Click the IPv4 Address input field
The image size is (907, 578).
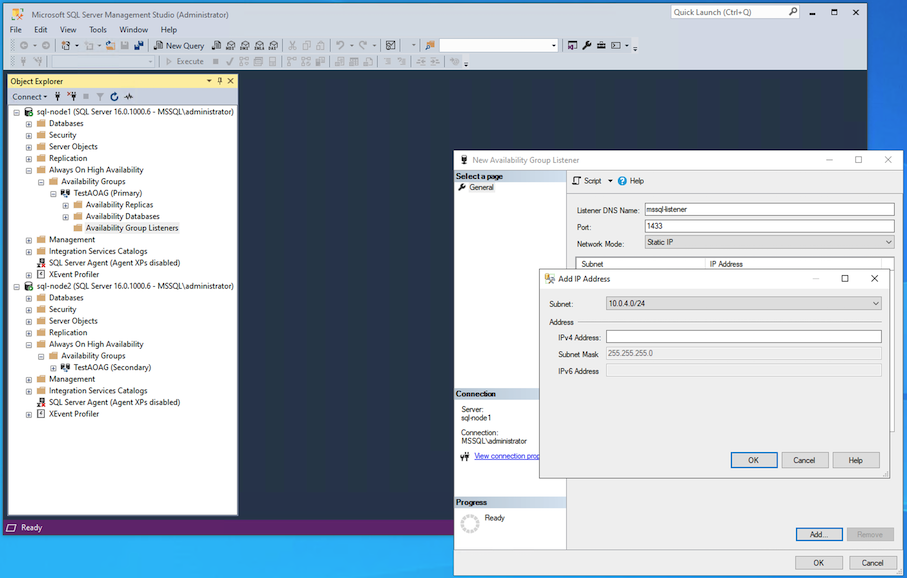pos(743,337)
